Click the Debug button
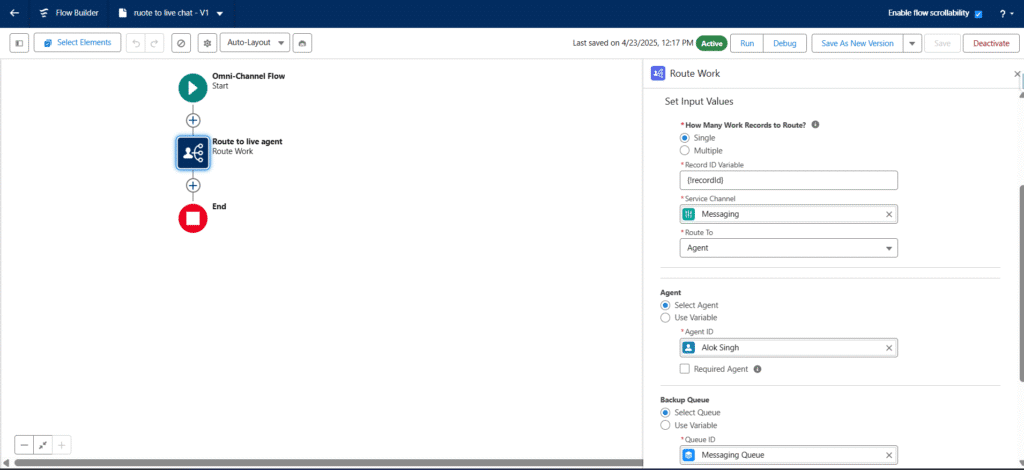The image size is (1024, 470). click(x=785, y=43)
